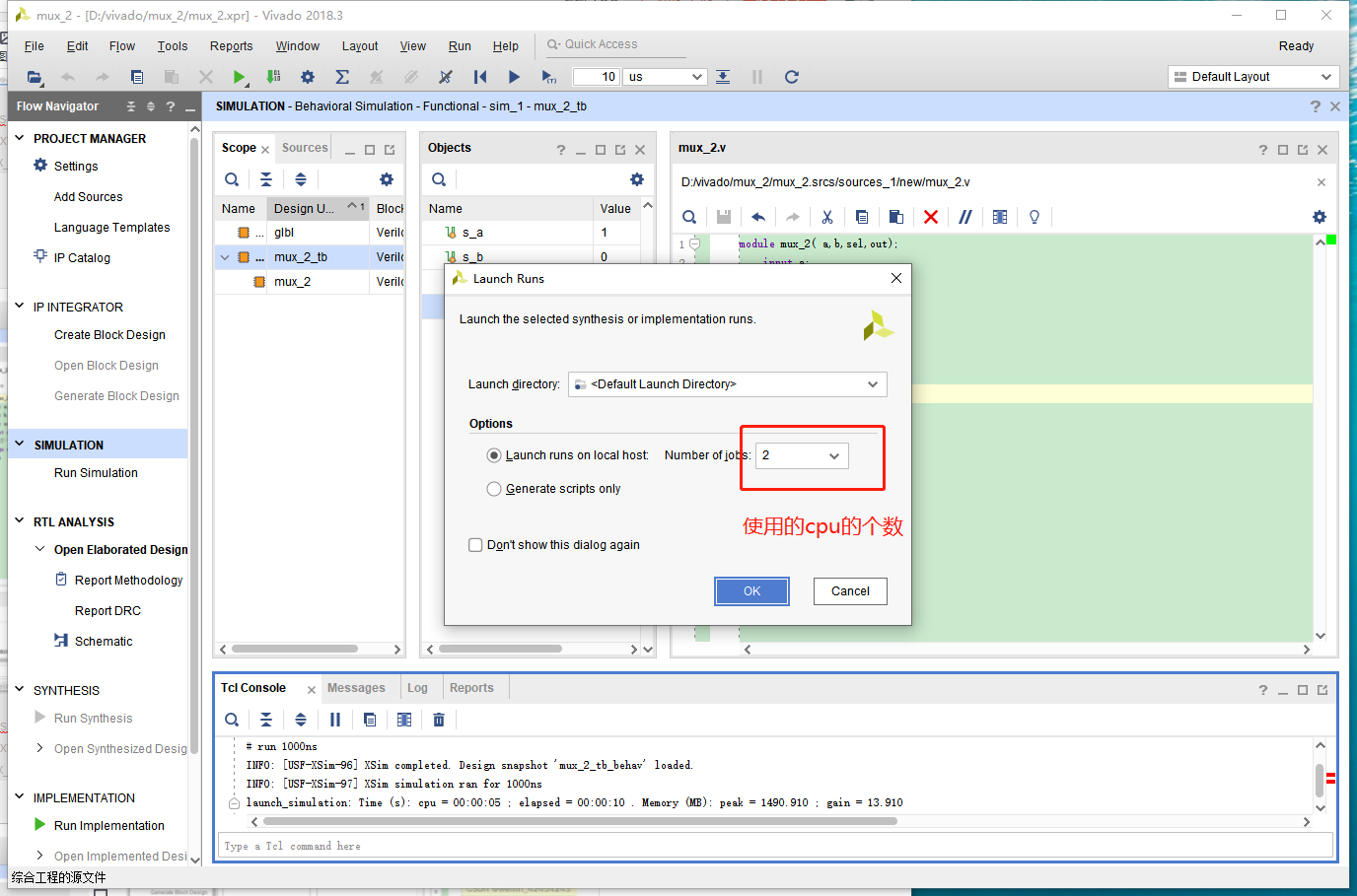
Task: Click the Sigma report toolbar icon
Action: [x=342, y=77]
